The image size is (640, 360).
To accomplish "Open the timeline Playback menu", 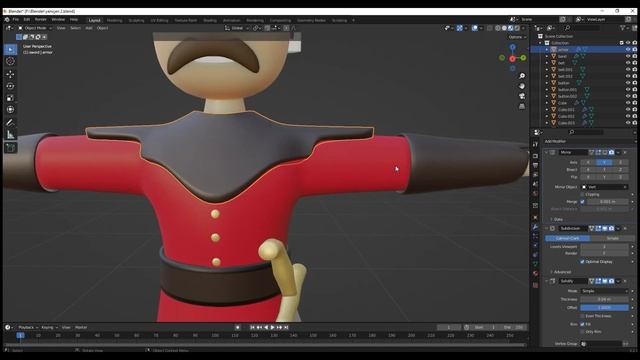I will pos(28,327).
